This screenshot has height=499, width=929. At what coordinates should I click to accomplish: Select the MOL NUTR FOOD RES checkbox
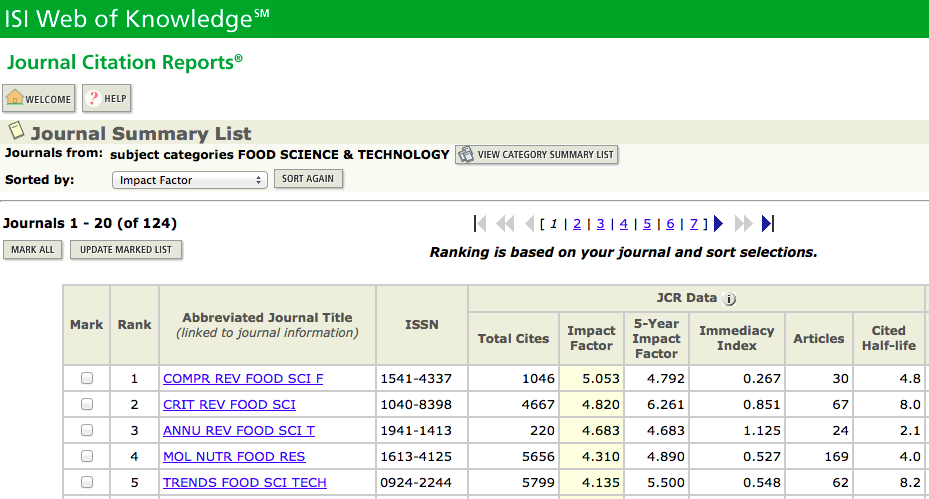(87, 457)
